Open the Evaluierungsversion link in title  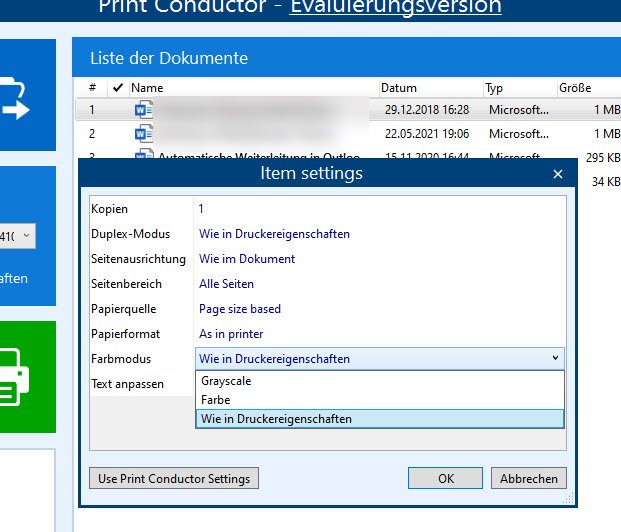(396, 6)
